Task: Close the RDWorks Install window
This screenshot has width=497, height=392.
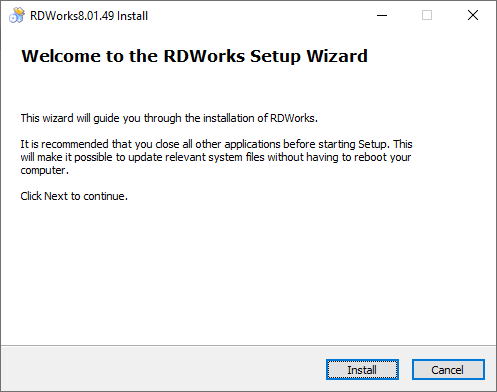Action: [473, 15]
